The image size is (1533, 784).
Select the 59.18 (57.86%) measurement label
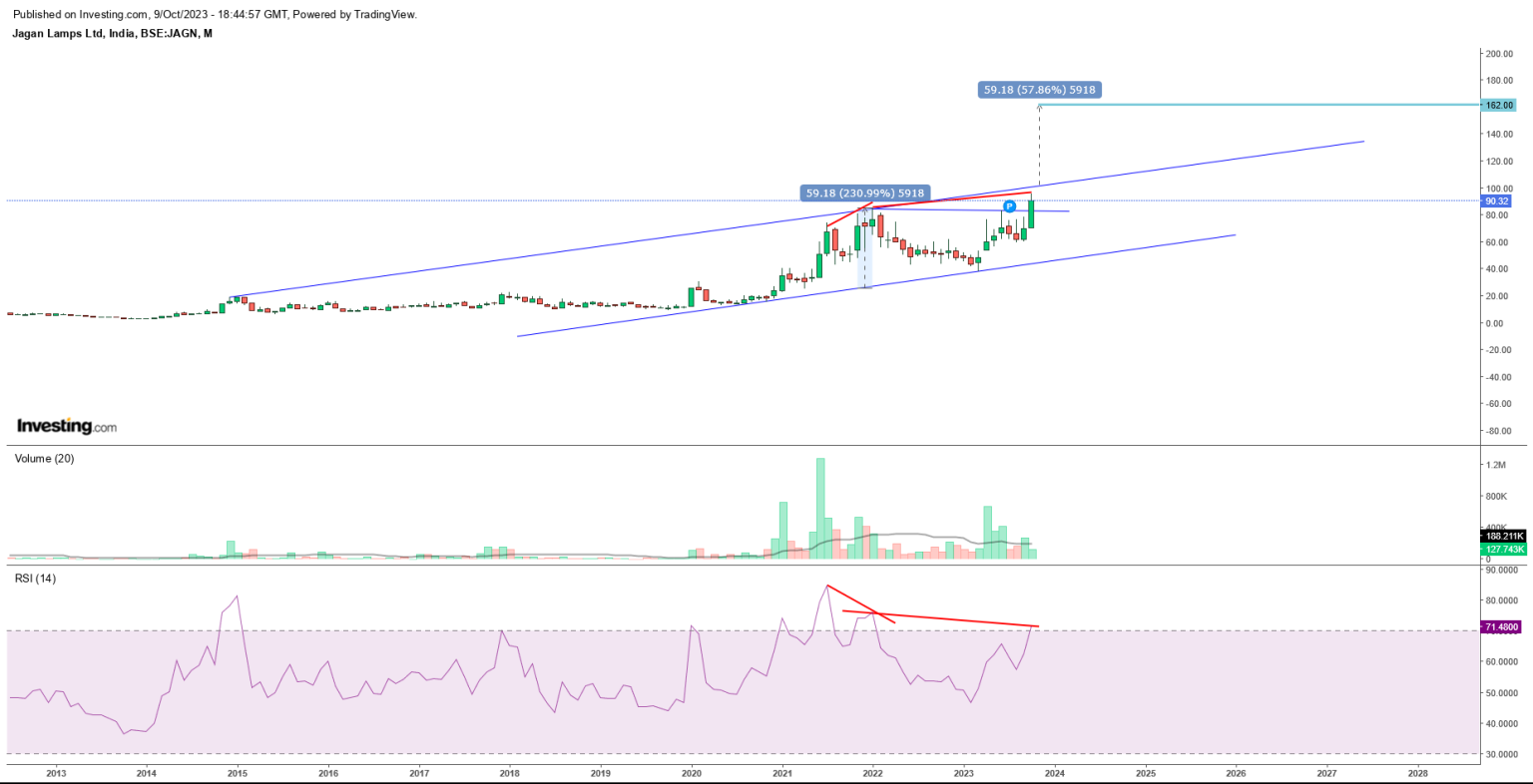[x=1039, y=90]
